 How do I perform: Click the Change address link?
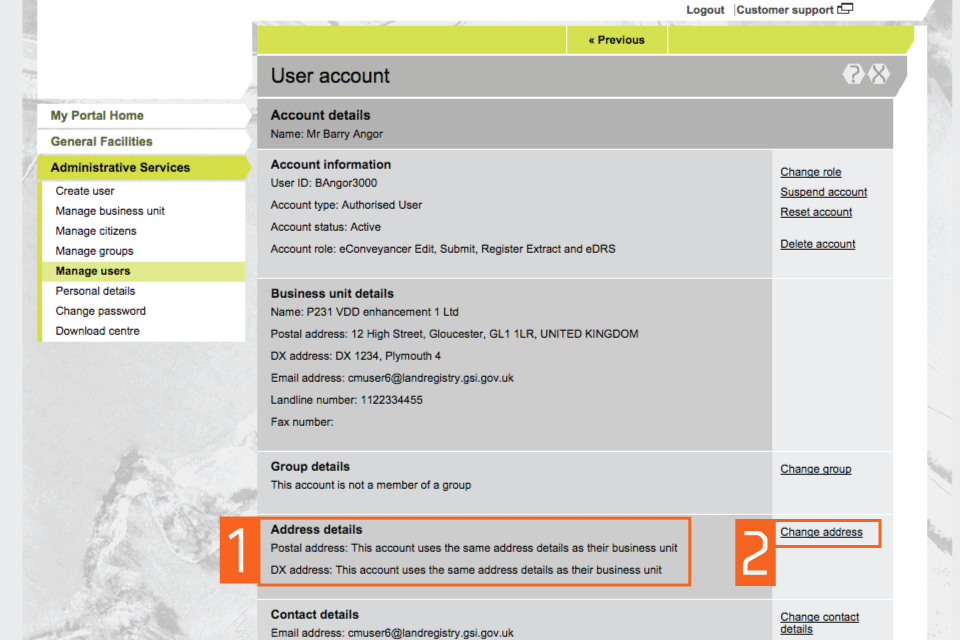click(821, 532)
